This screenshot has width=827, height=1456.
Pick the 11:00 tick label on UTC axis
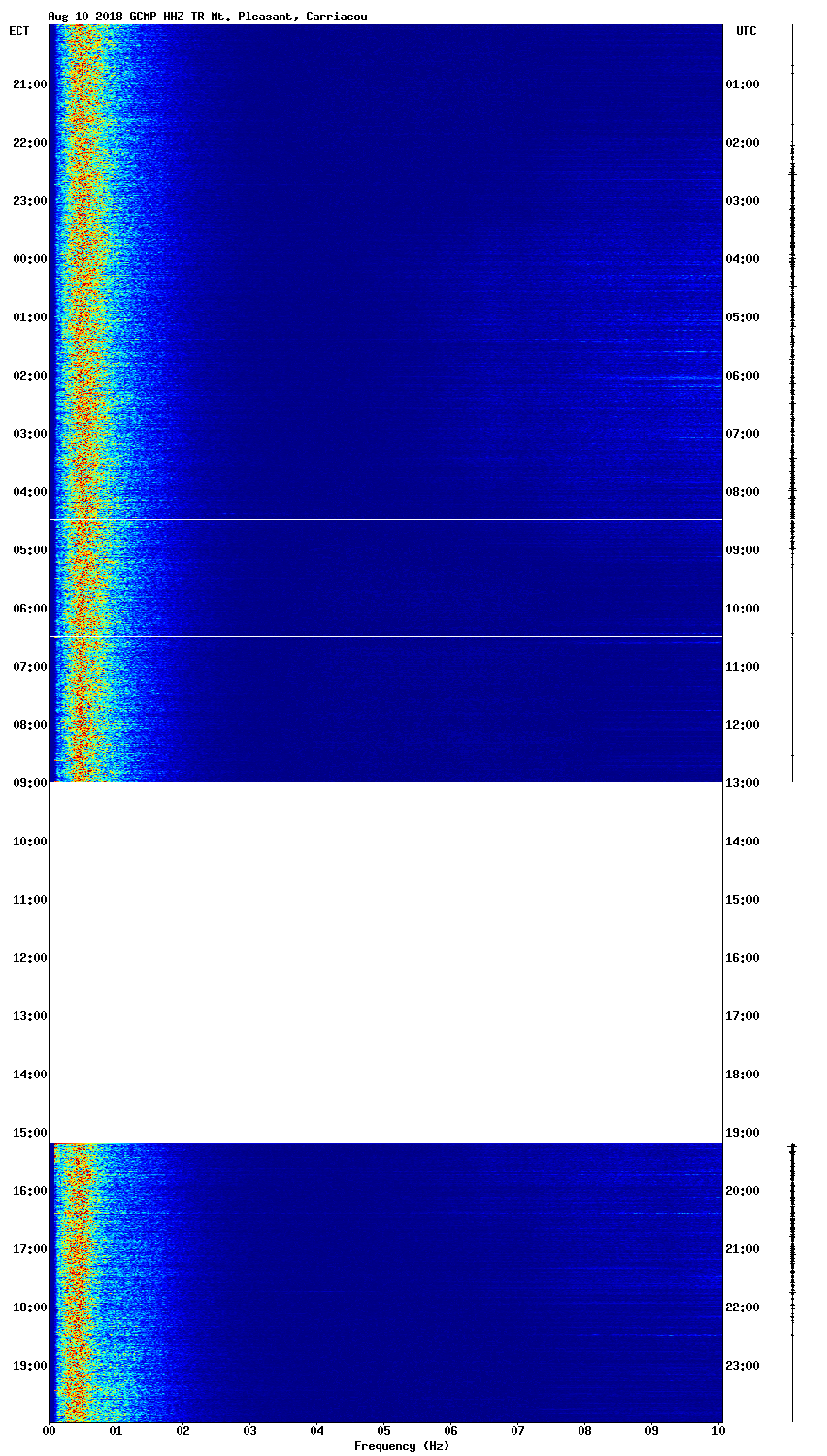click(743, 667)
